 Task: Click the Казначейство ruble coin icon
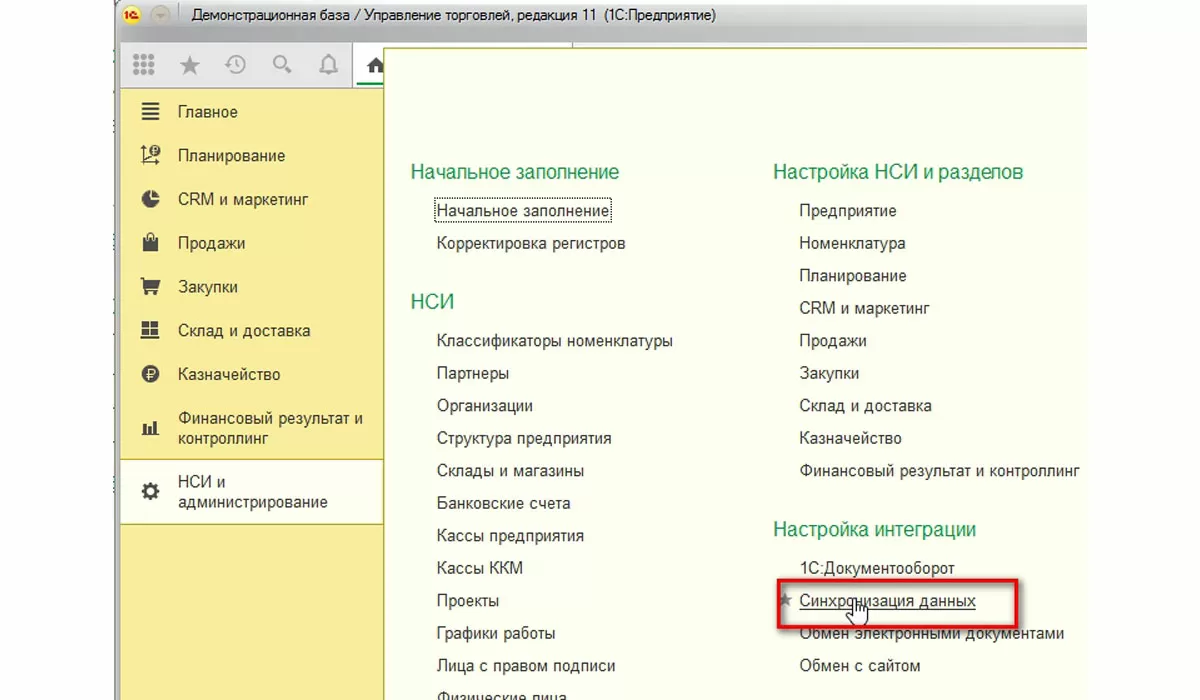[x=150, y=375]
